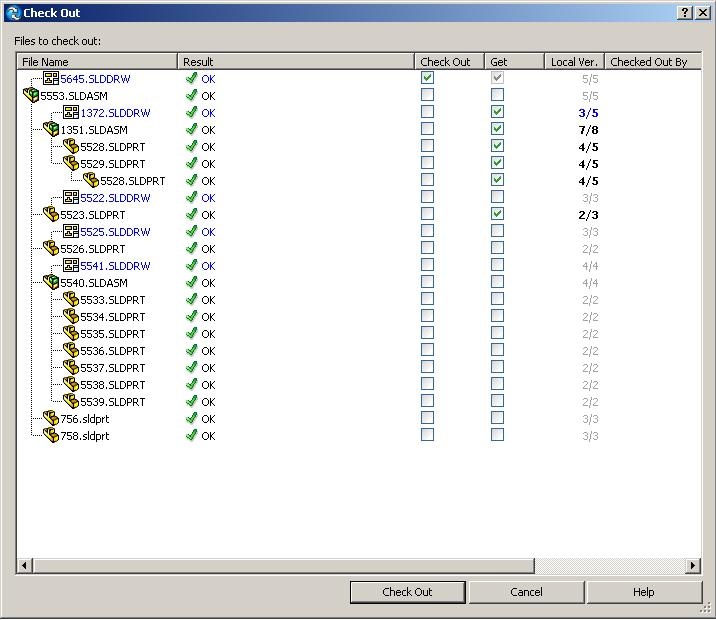Select 1351.SLDASM in the tree
This screenshot has width=716, height=620.
pos(94,130)
